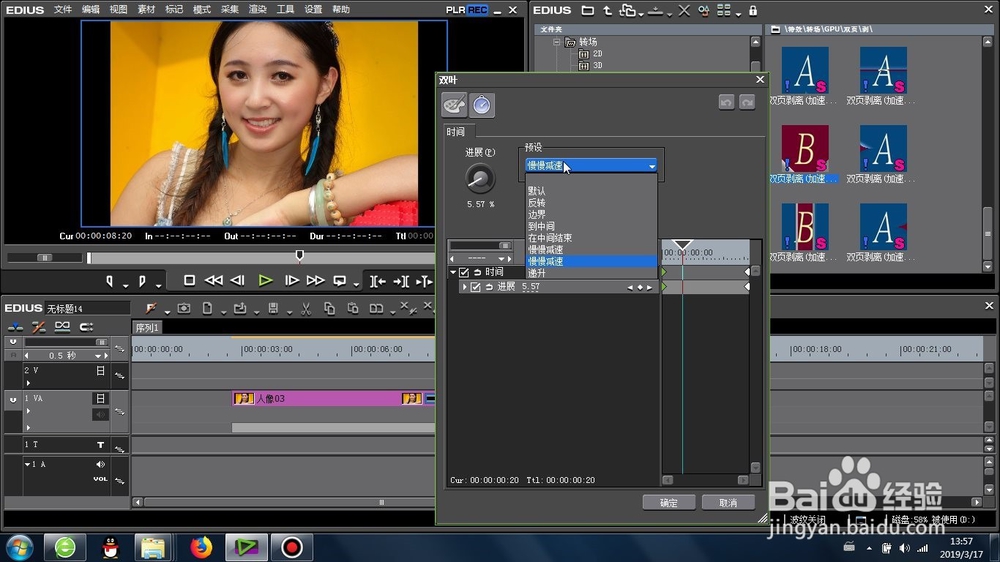Collapse the 时间 row in keyframe list

click(x=453, y=272)
